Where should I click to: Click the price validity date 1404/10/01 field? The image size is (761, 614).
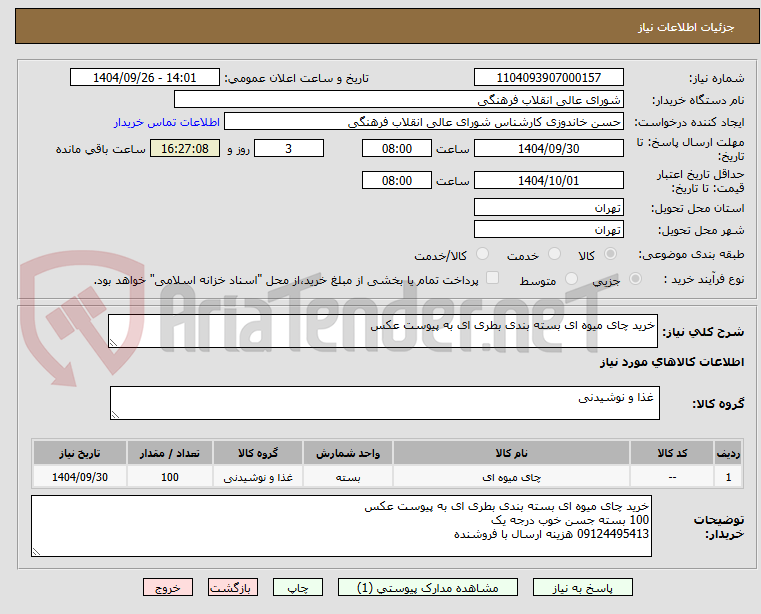tap(548, 181)
